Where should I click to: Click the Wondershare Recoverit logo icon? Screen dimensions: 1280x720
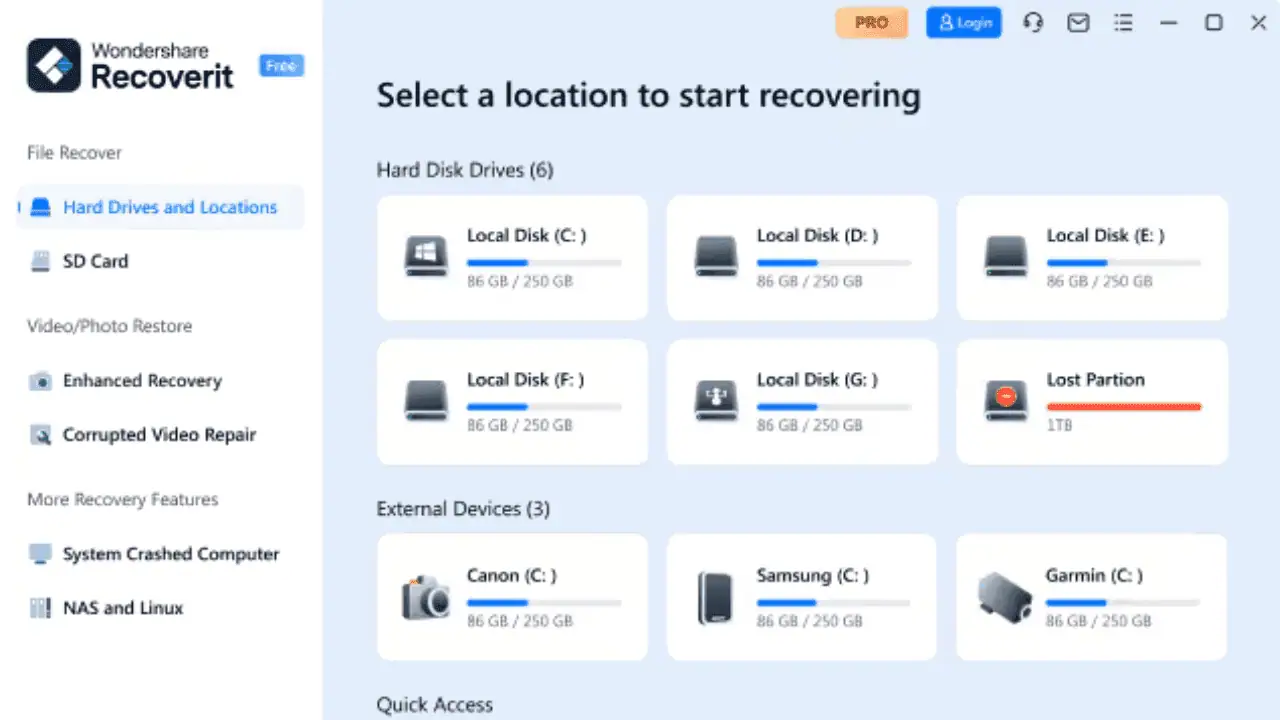click(54, 65)
